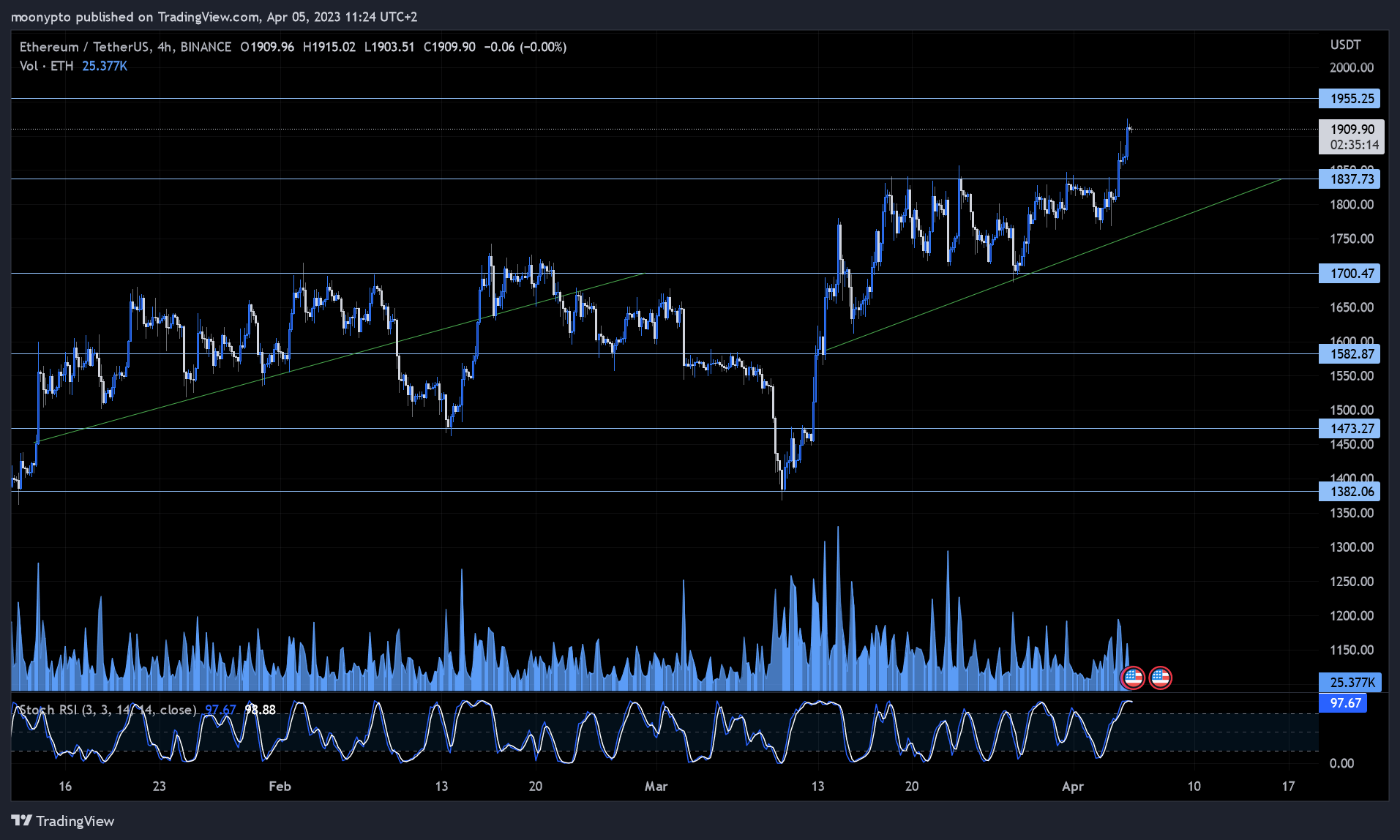Click the 1837.73 price level label

click(x=1350, y=179)
